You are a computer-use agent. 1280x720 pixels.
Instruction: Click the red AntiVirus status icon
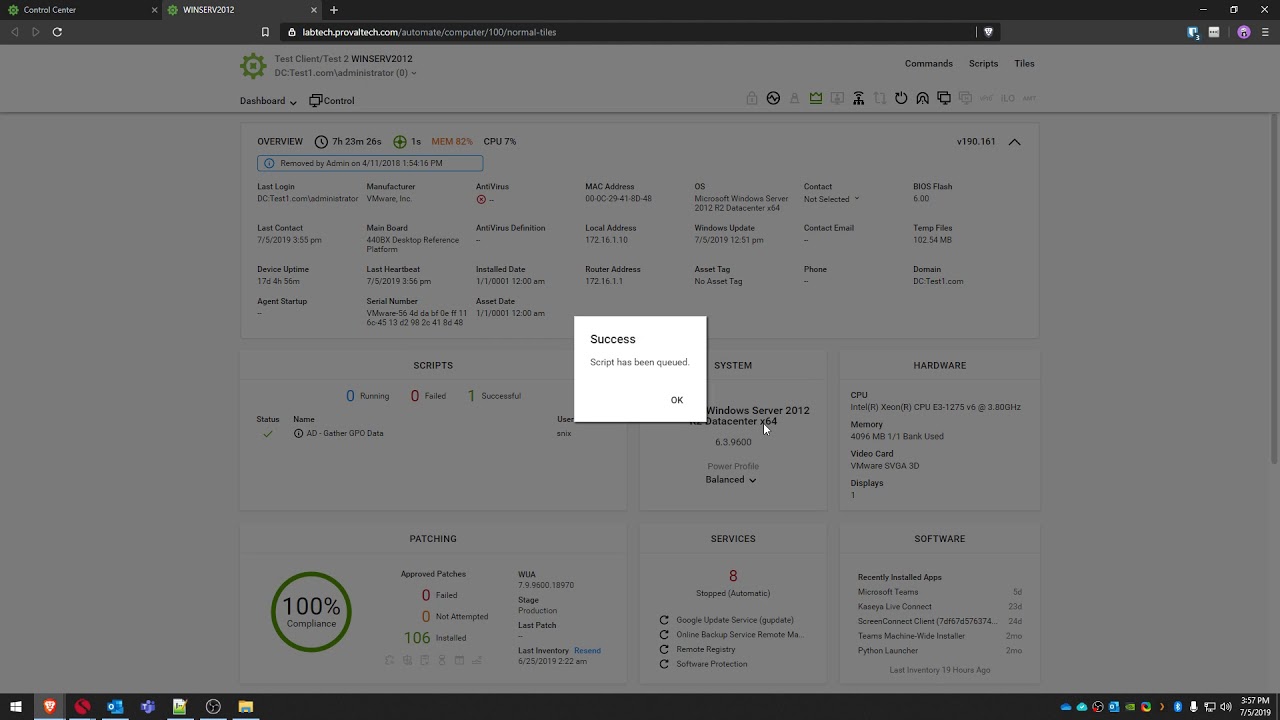point(481,199)
